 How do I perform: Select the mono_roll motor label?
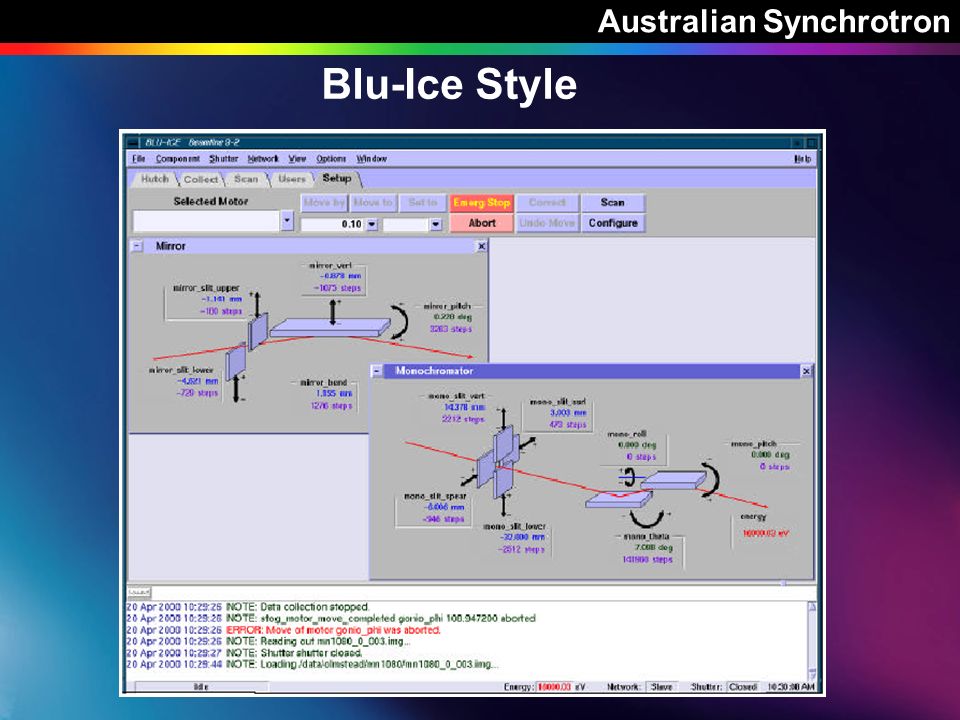click(627, 433)
